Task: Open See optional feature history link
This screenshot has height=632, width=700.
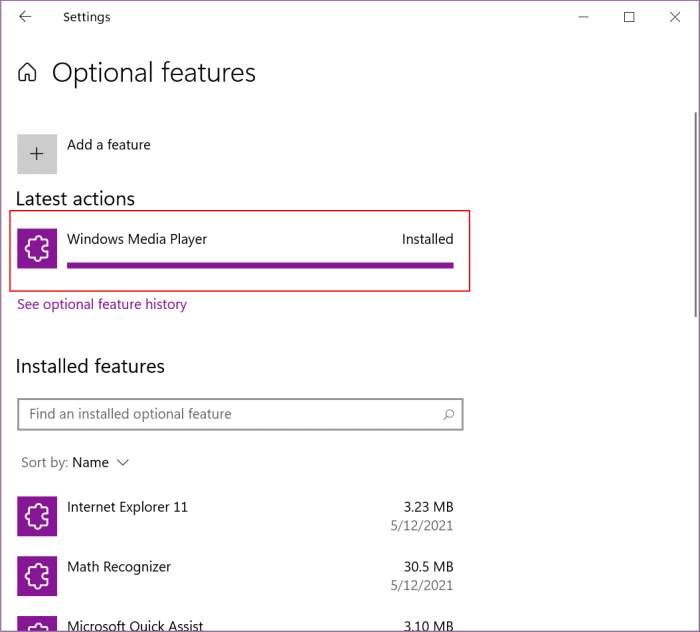Action: point(102,304)
